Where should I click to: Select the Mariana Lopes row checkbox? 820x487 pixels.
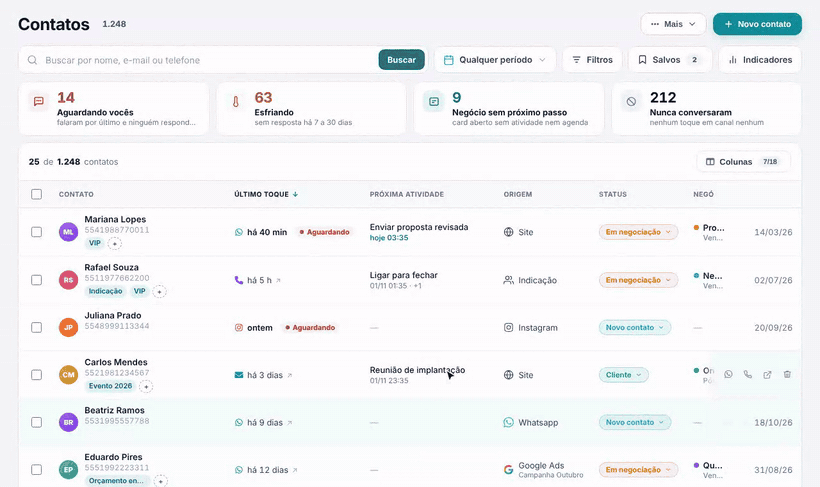[36, 232]
